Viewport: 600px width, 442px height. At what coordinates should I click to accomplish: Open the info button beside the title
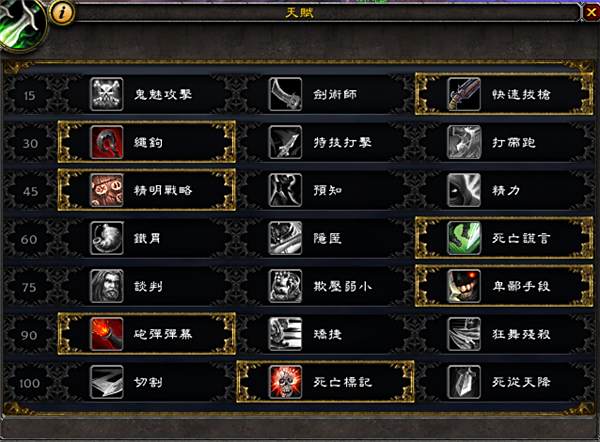point(62,12)
